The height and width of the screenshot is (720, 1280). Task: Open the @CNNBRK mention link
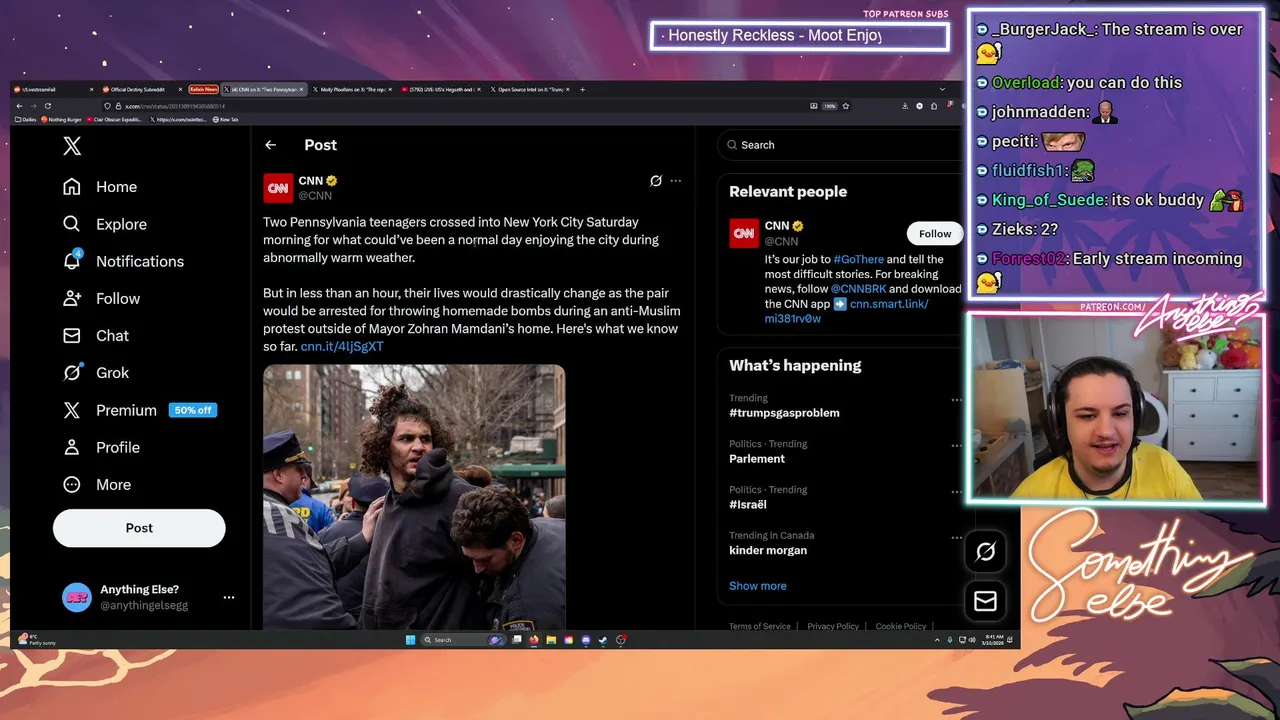click(x=858, y=289)
